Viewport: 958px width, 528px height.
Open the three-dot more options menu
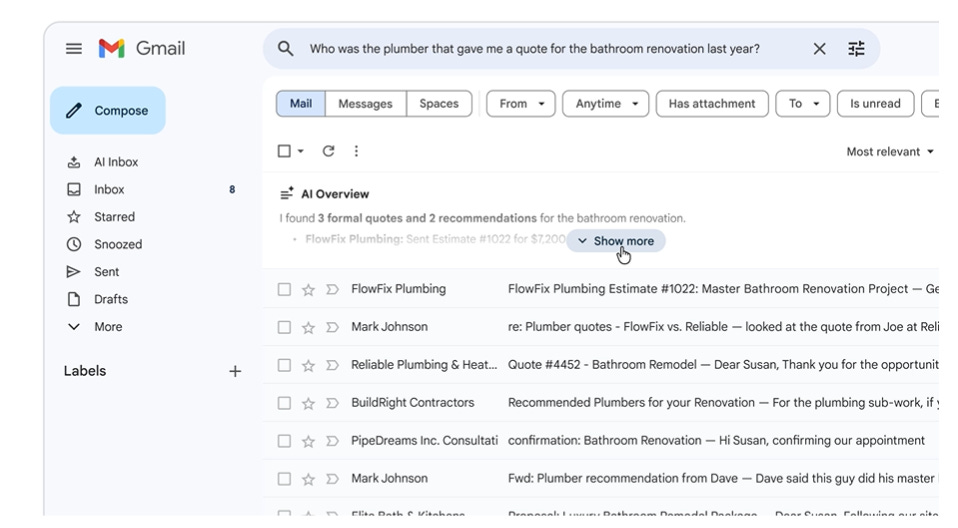coord(356,151)
